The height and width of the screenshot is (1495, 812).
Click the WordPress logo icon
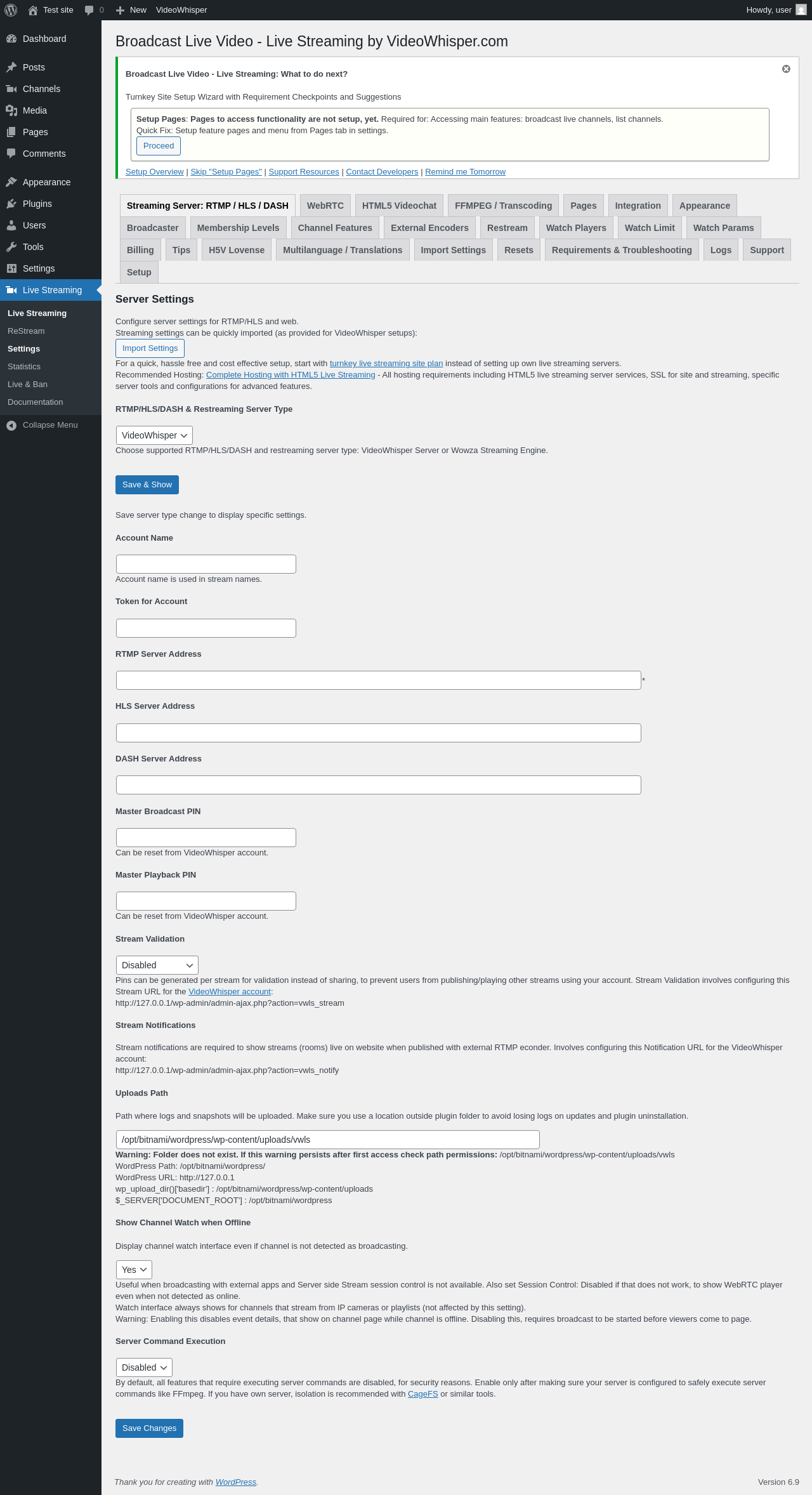[x=11, y=10]
